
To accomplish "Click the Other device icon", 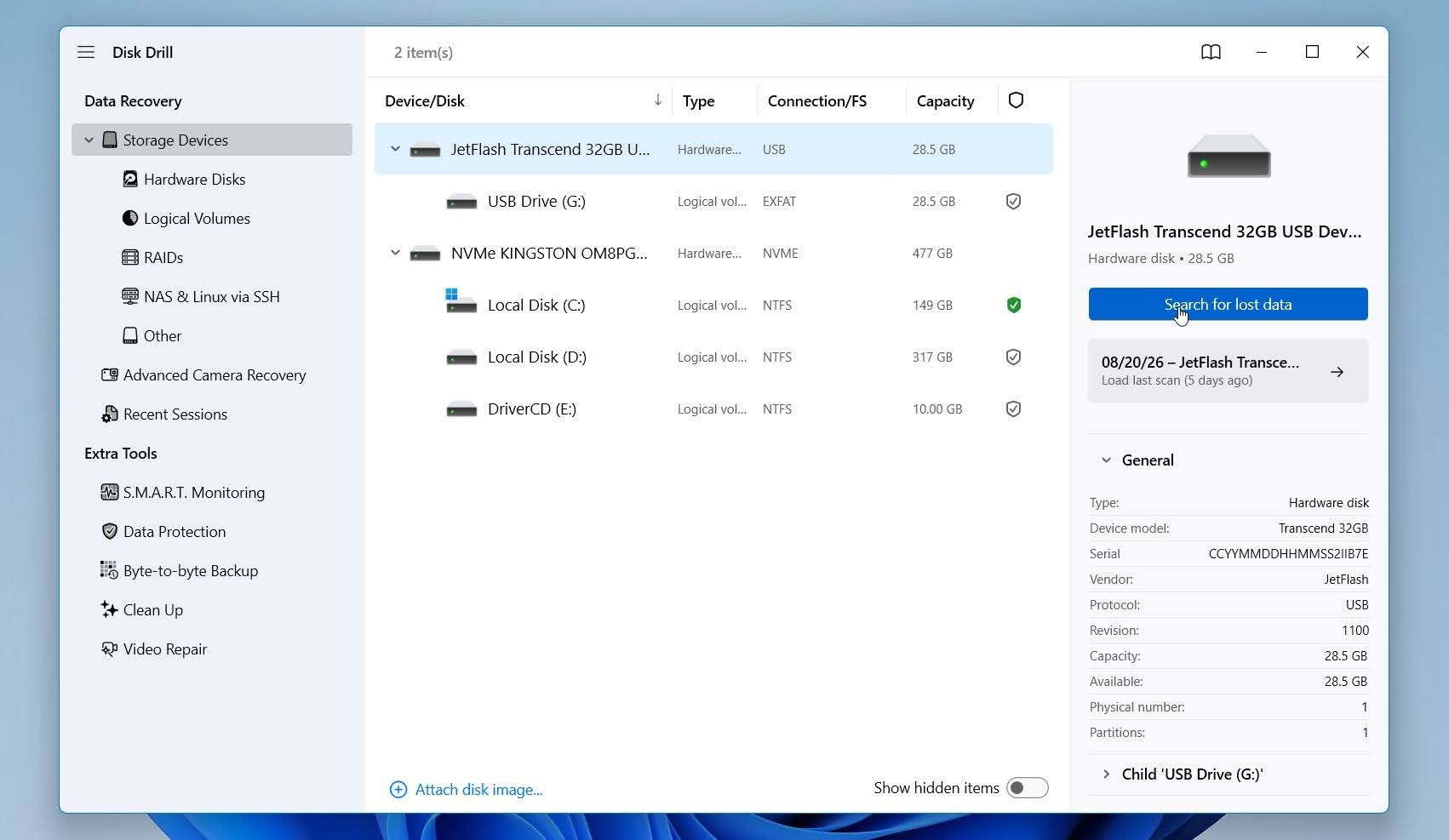I will pos(130,335).
